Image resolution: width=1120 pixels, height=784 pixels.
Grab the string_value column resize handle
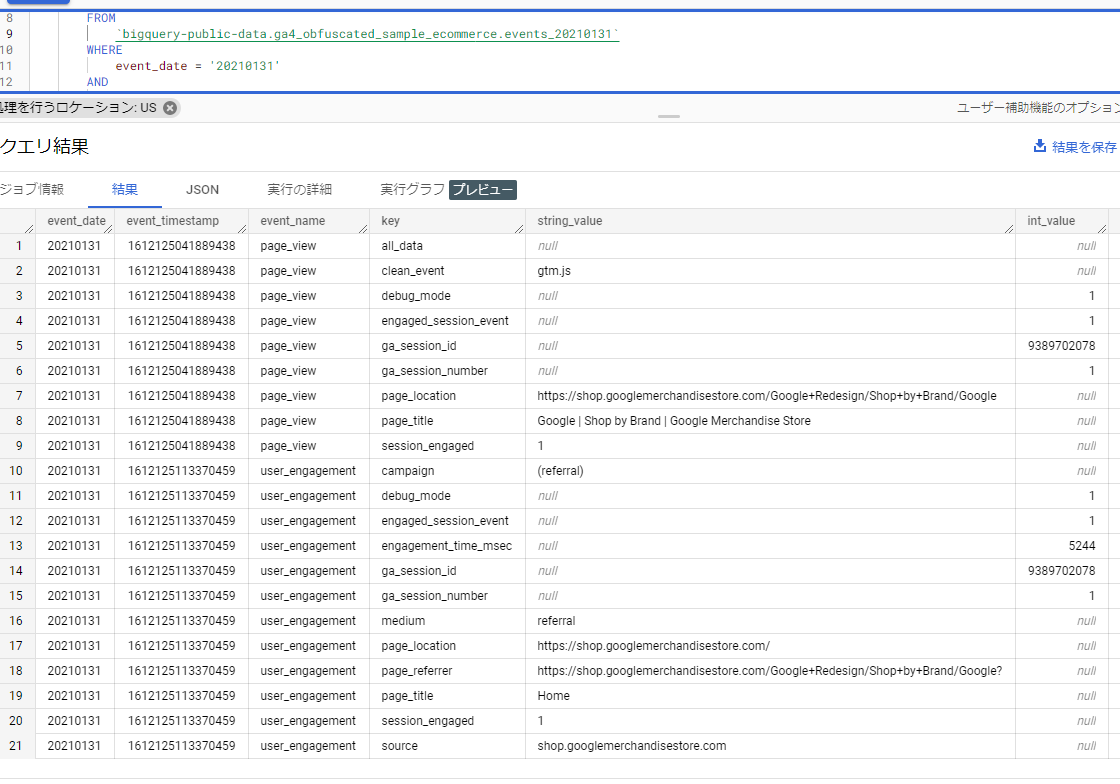(x=1009, y=228)
